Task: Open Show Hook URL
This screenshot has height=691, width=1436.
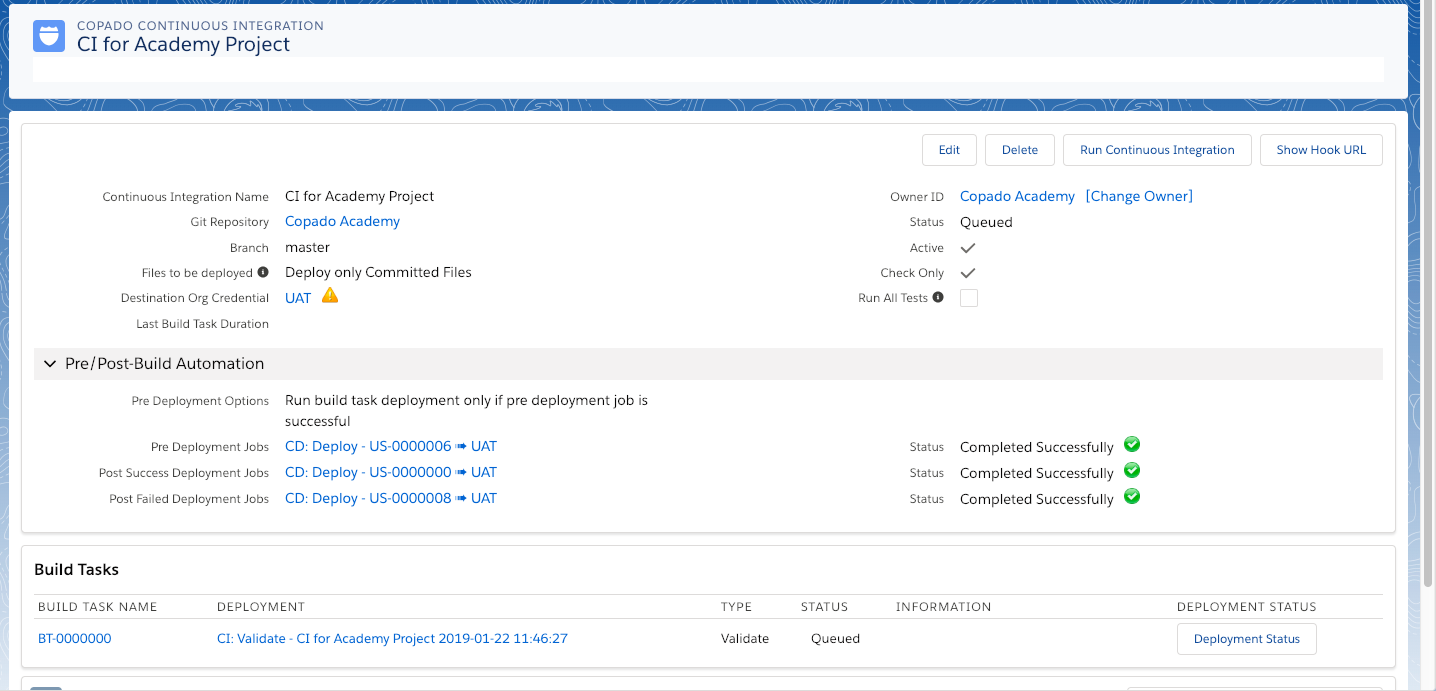Action: click(1320, 150)
